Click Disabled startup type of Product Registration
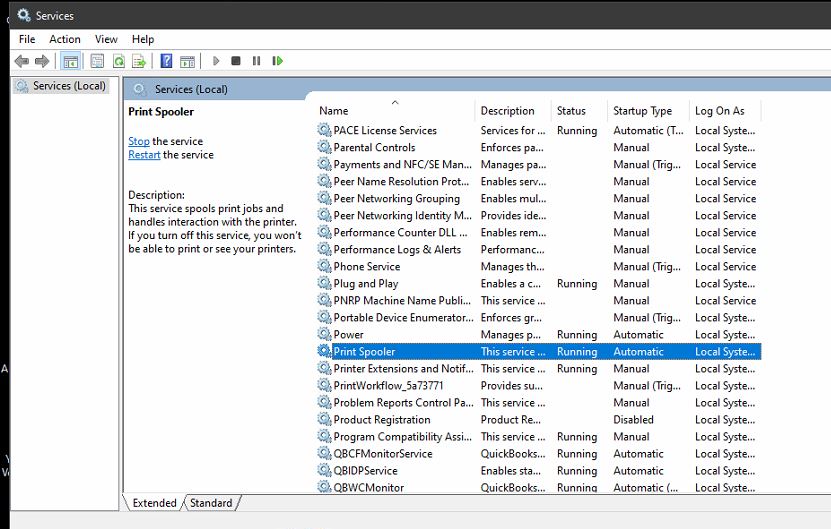831x529 pixels. coord(633,419)
